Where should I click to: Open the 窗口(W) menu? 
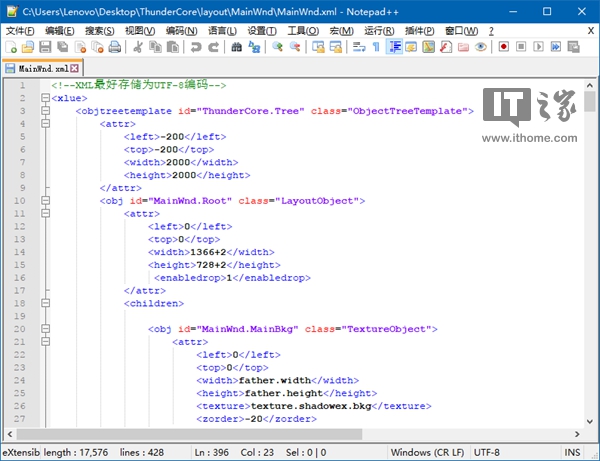click(x=461, y=31)
